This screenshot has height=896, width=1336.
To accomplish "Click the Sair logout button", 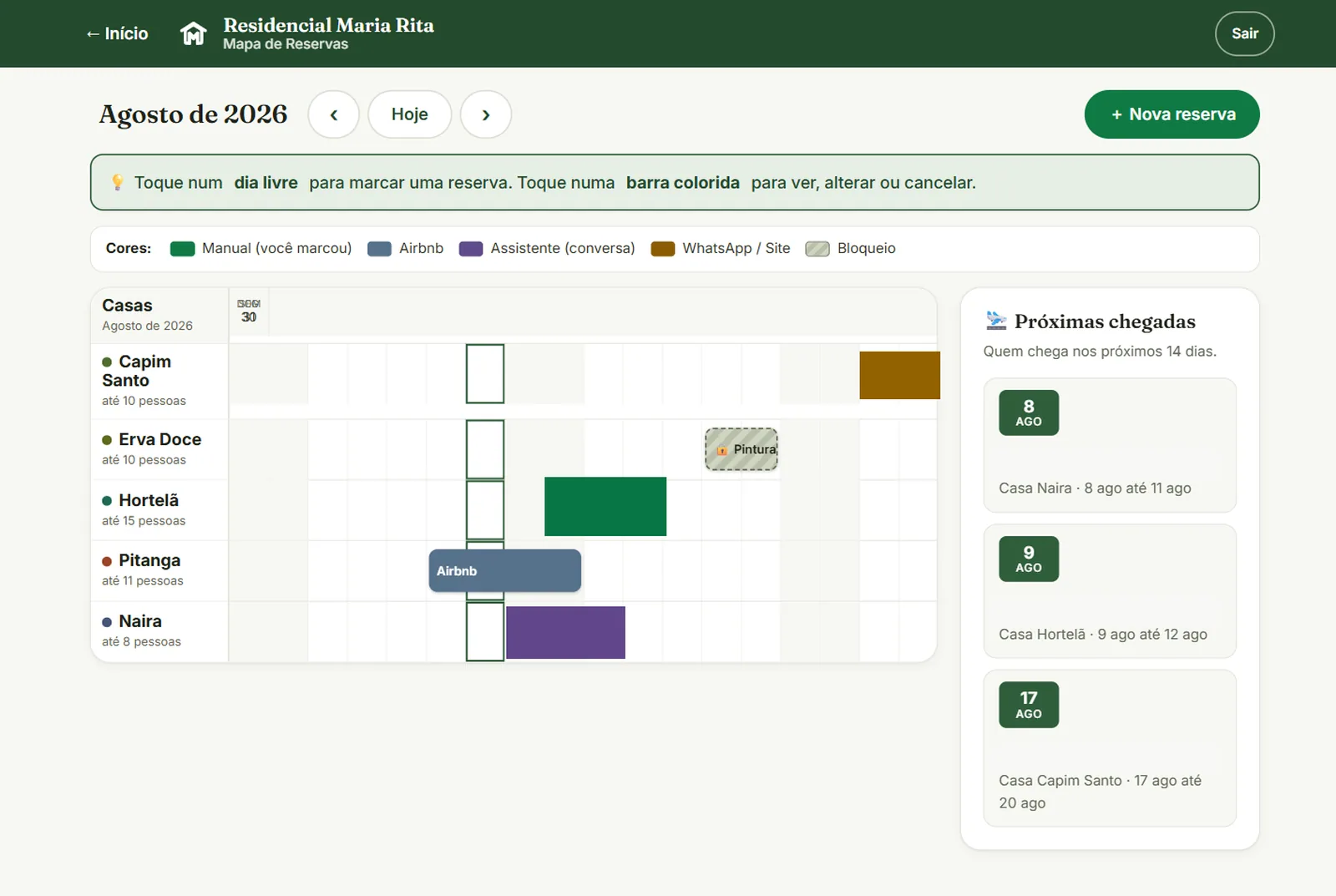I will 1244,33.
